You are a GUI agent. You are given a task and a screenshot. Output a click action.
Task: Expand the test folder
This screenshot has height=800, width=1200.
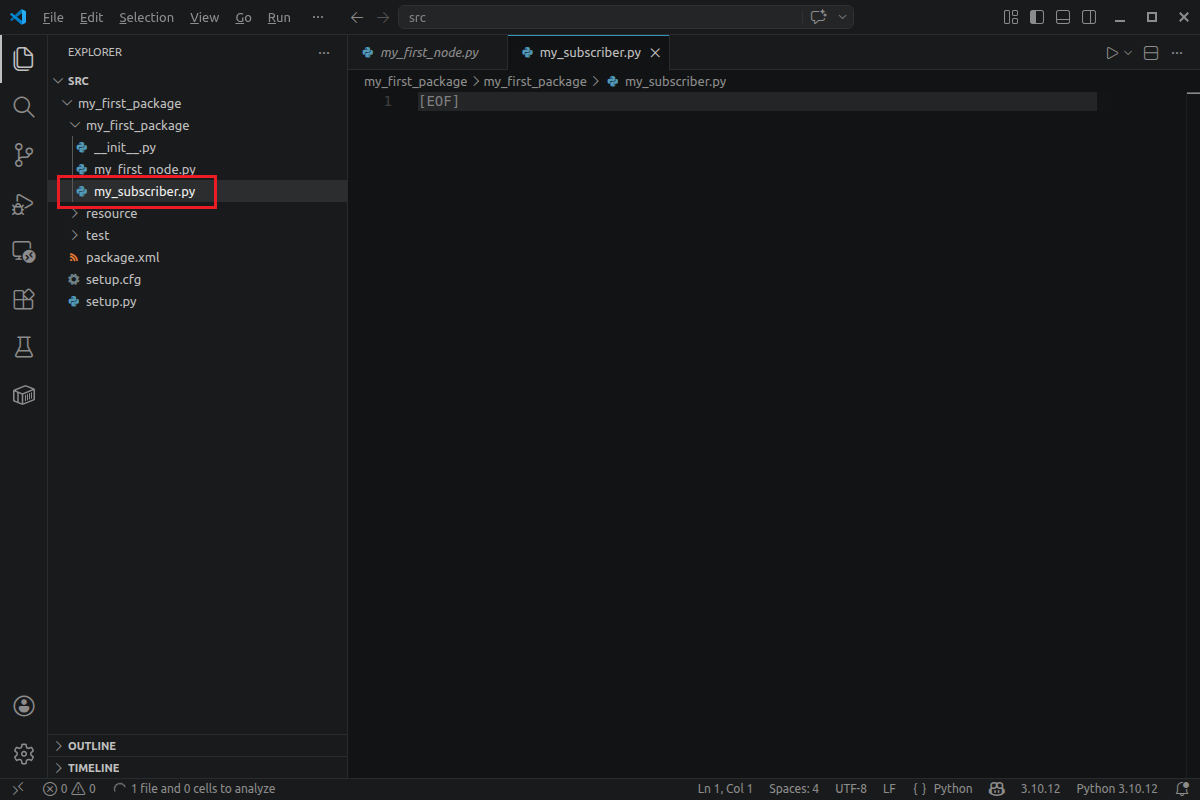(x=198, y=235)
